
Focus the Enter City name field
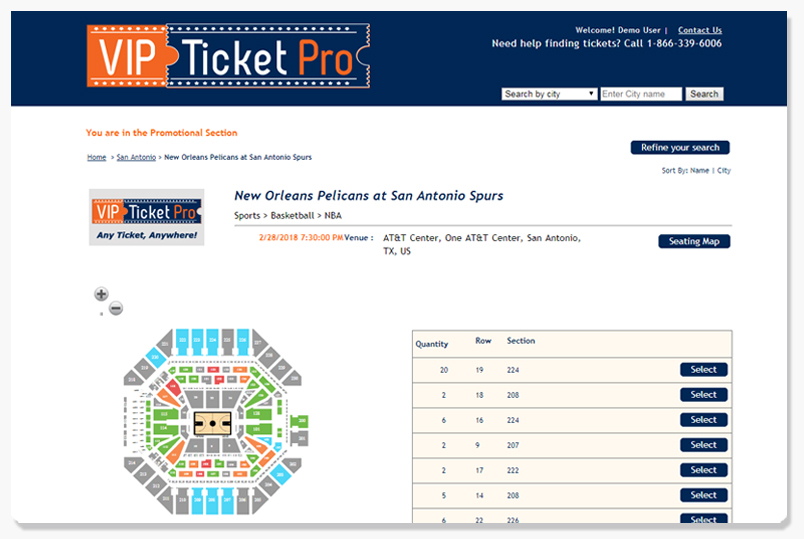(641, 94)
